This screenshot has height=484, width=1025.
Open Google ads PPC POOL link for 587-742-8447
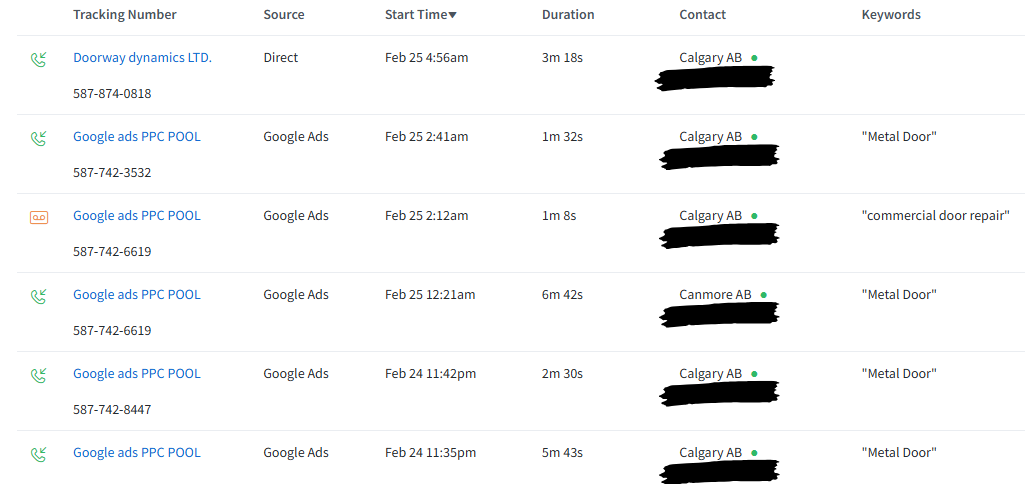pyautogui.click(x=137, y=373)
